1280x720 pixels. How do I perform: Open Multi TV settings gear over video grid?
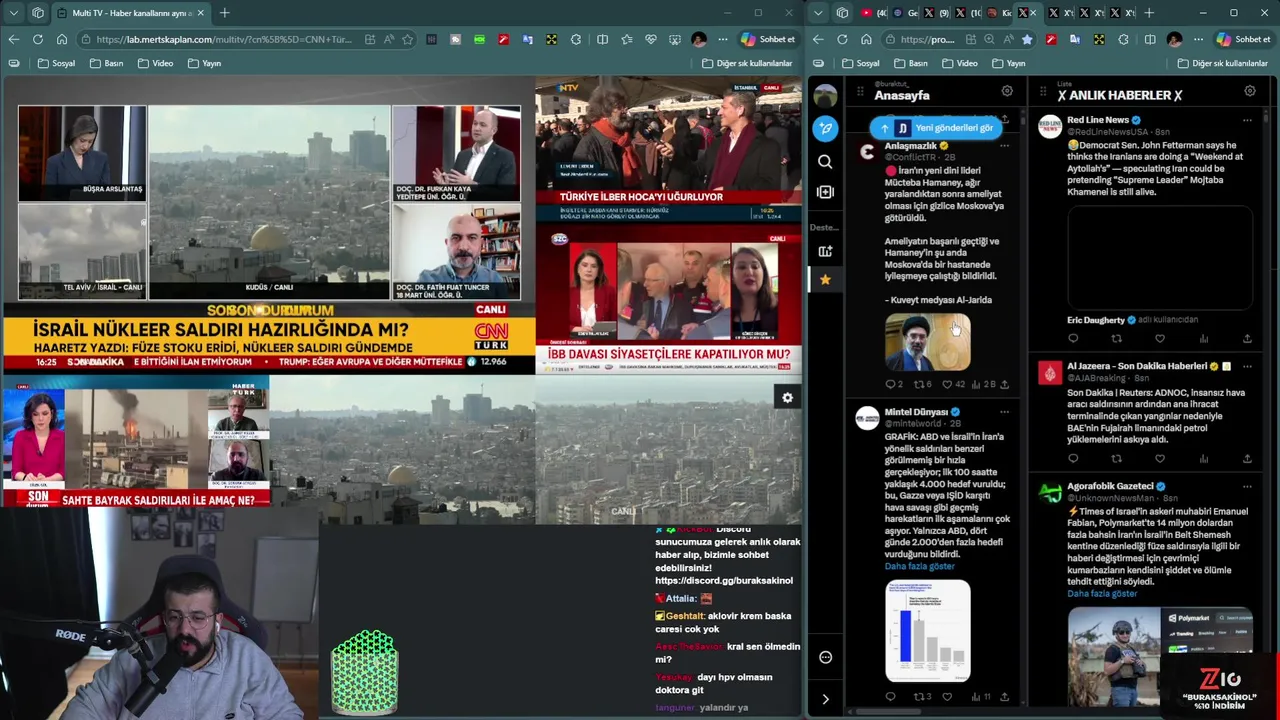tap(787, 398)
